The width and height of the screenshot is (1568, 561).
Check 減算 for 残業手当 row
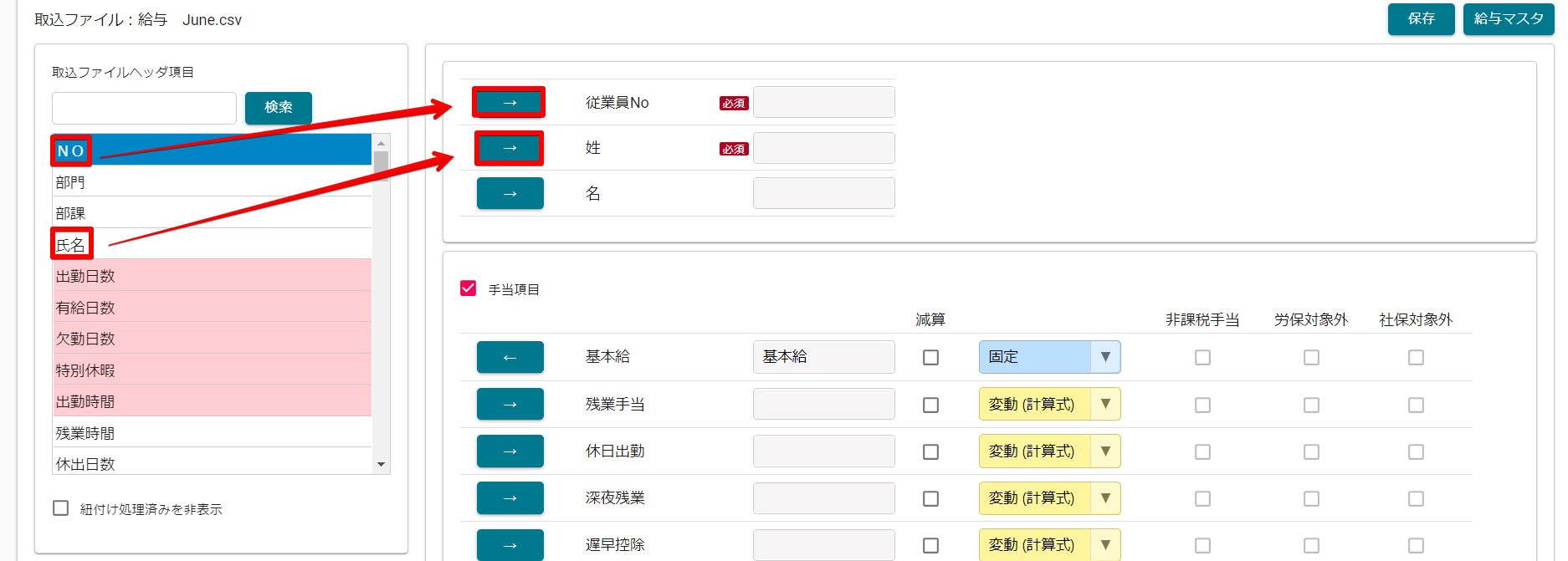pos(930,405)
